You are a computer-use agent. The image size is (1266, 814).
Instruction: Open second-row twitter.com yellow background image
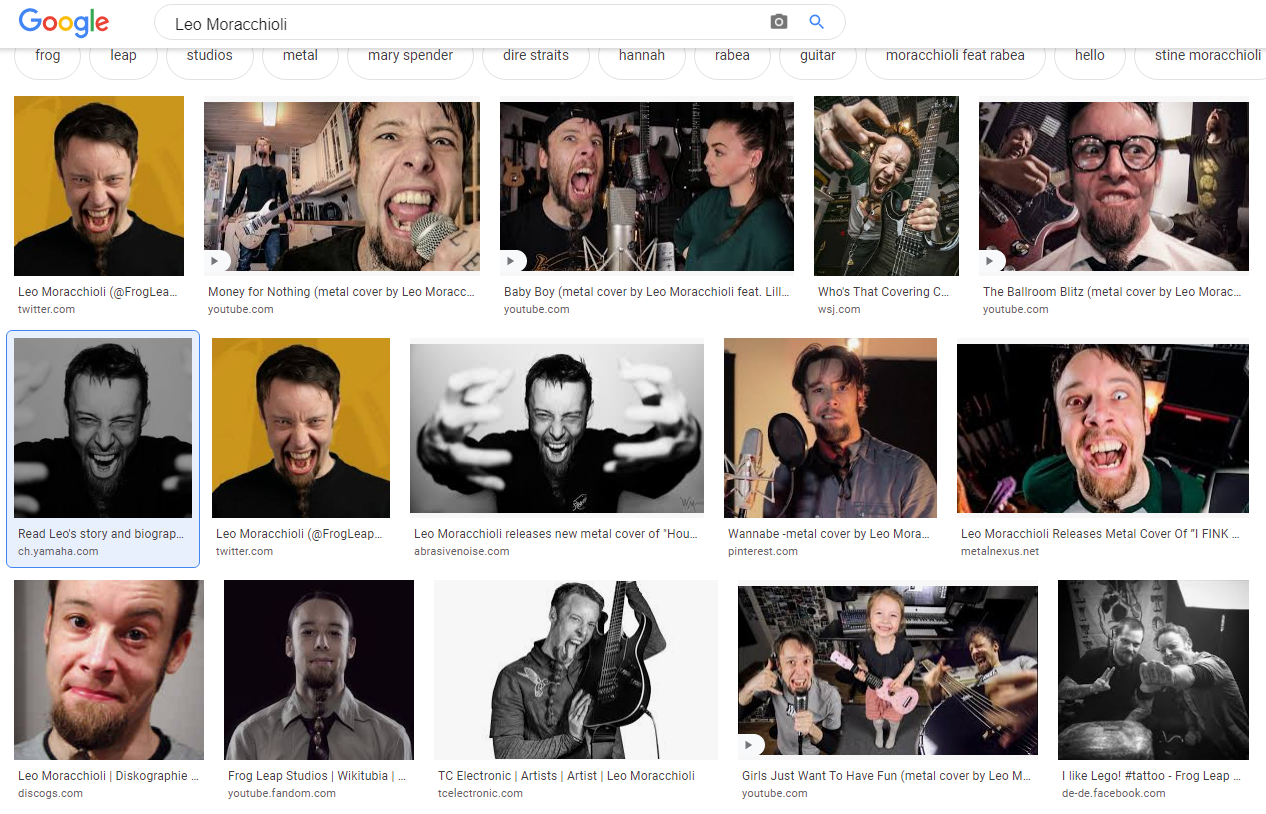[301, 428]
